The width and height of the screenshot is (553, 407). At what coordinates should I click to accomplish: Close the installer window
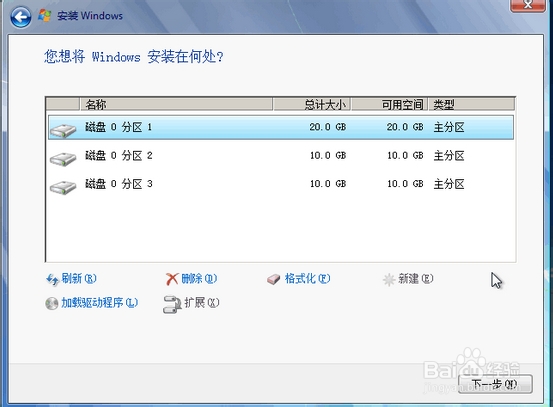pos(528,5)
